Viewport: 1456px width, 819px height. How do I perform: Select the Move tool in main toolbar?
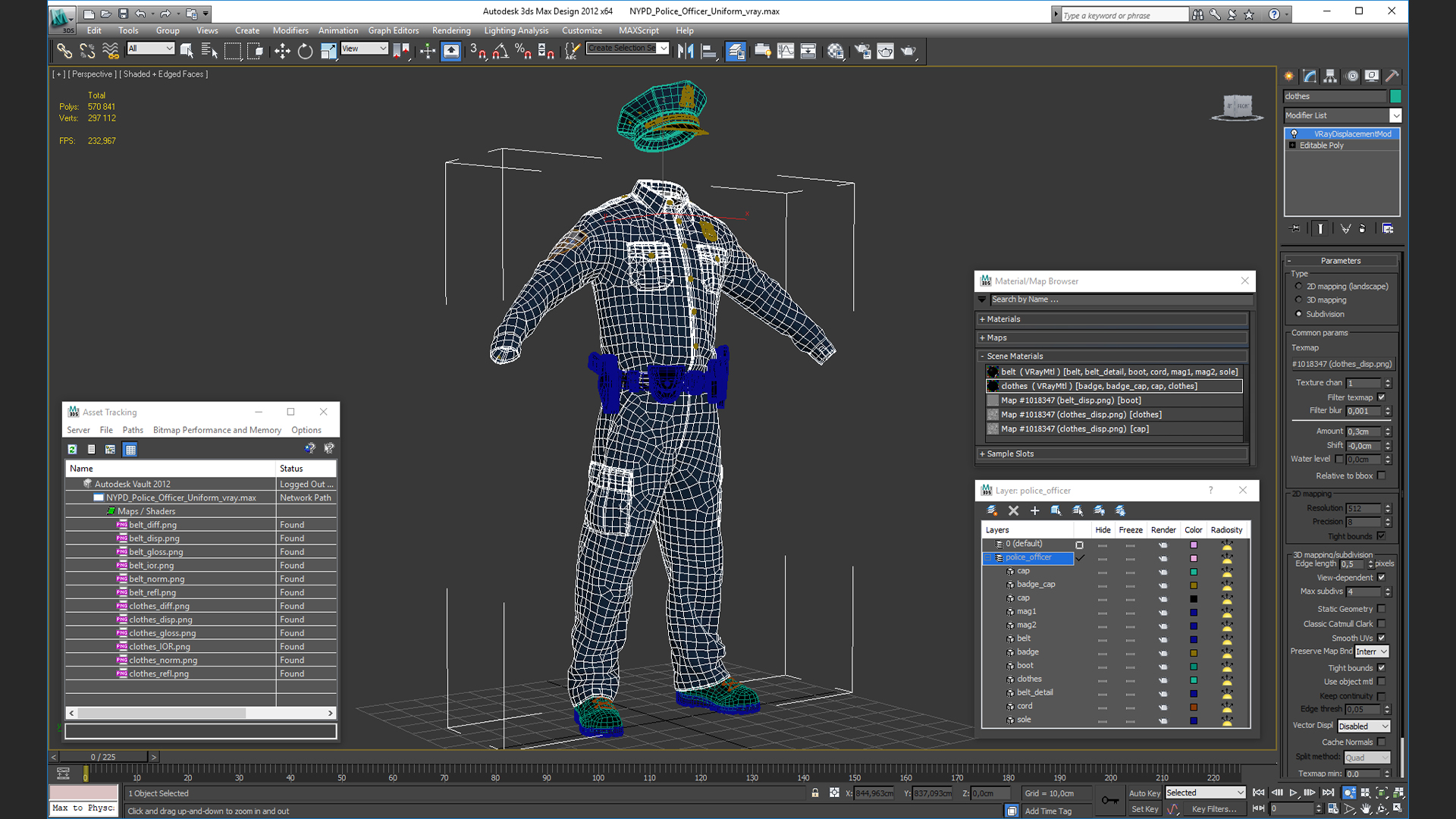point(282,51)
